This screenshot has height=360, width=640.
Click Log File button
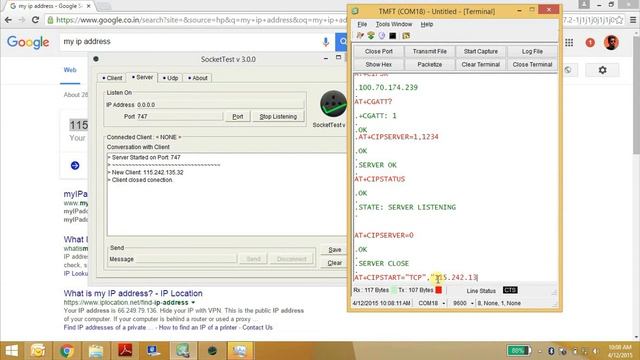pyautogui.click(x=532, y=51)
